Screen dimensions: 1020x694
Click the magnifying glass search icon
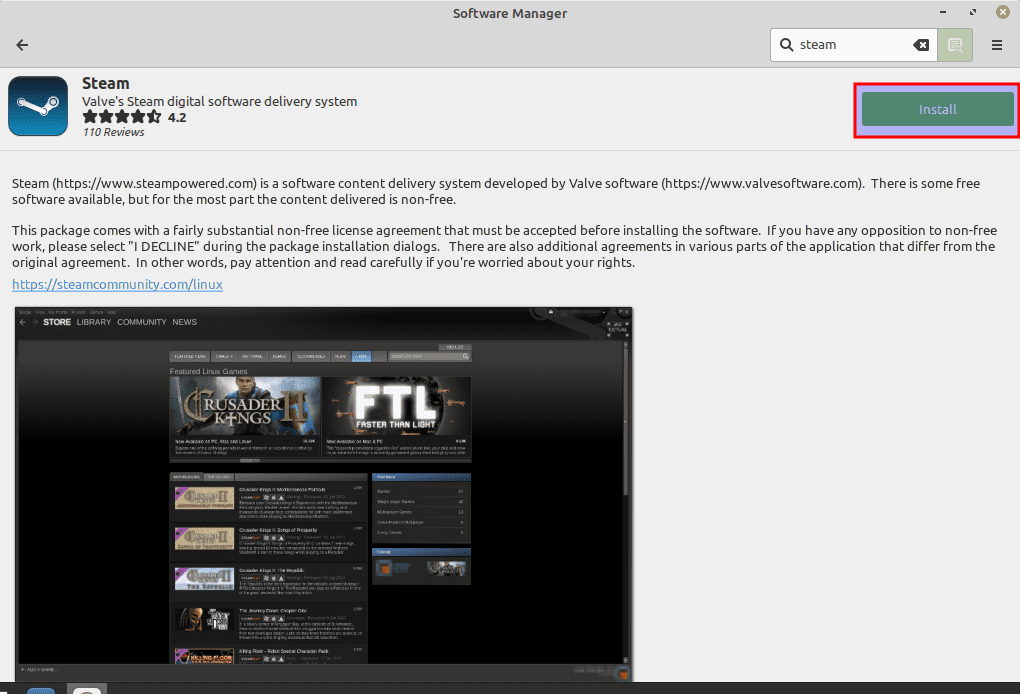(x=786, y=45)
